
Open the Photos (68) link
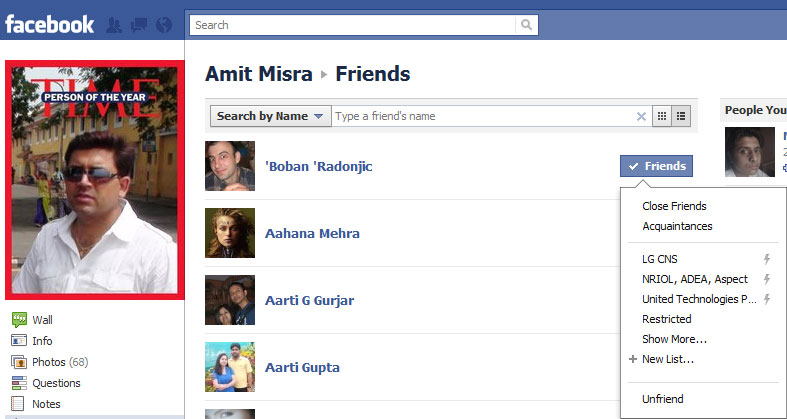pos(60,362)
